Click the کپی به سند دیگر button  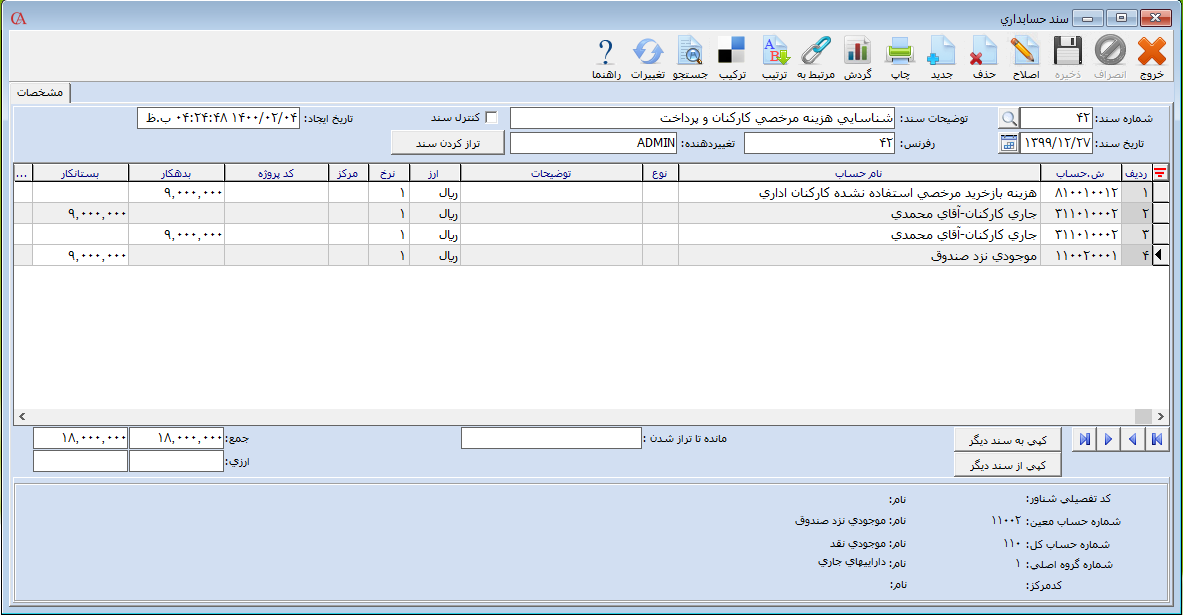click(x=1007, y=440)
